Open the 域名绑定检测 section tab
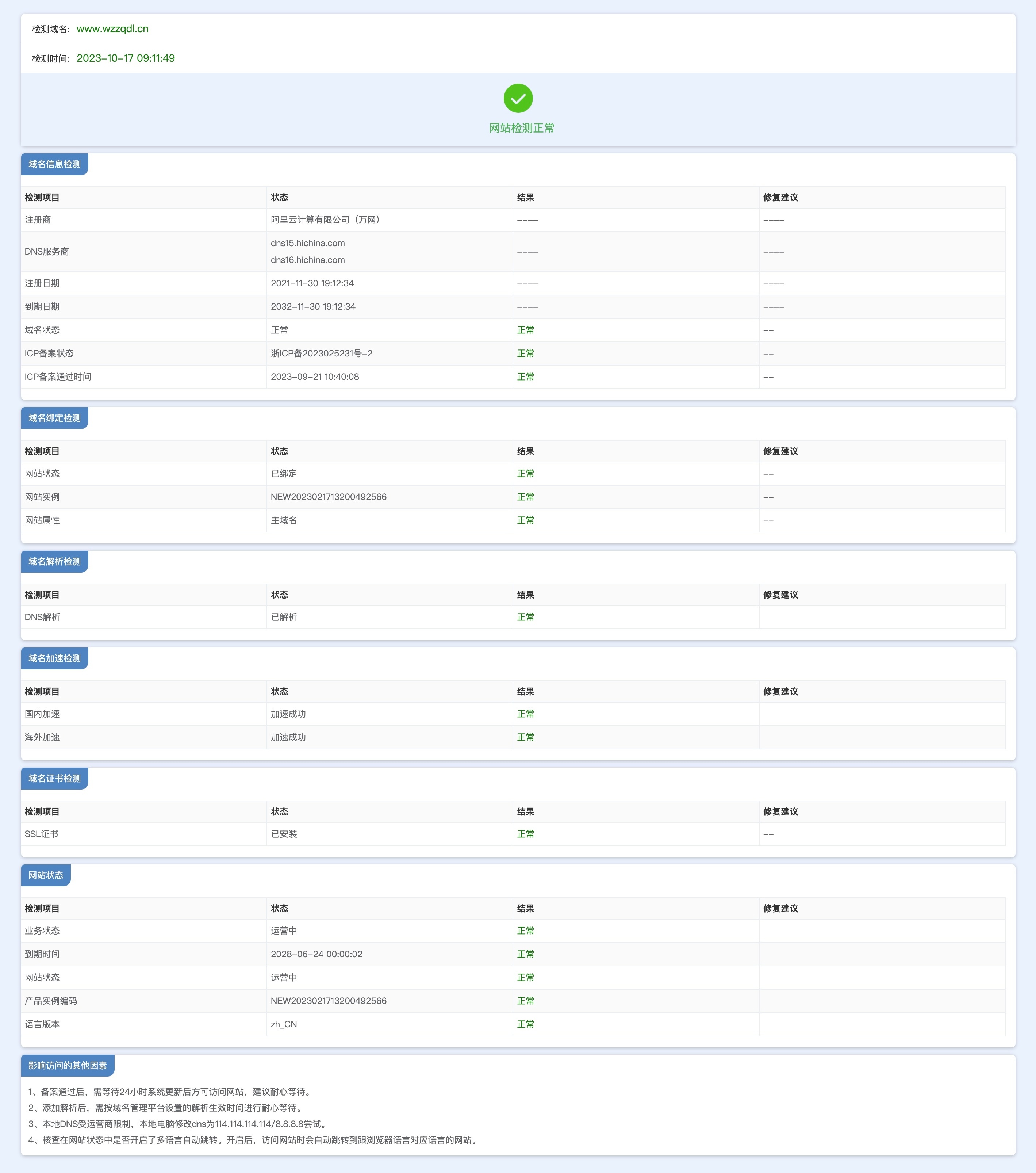This screenshot has width=1036, height=1173. coord(54,418)
